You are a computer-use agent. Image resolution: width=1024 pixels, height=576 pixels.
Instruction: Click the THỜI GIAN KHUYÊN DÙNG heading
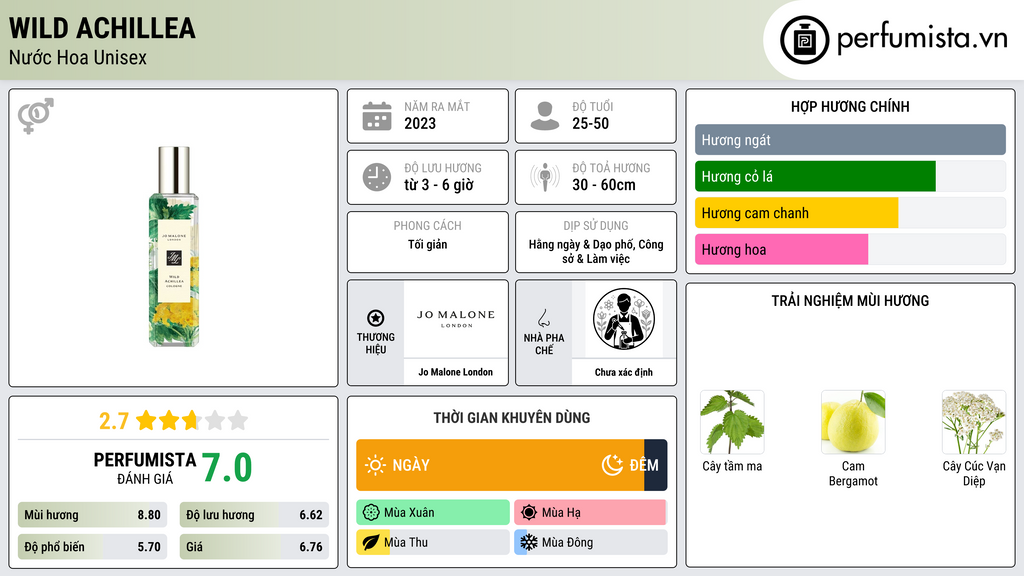point(512,418)
